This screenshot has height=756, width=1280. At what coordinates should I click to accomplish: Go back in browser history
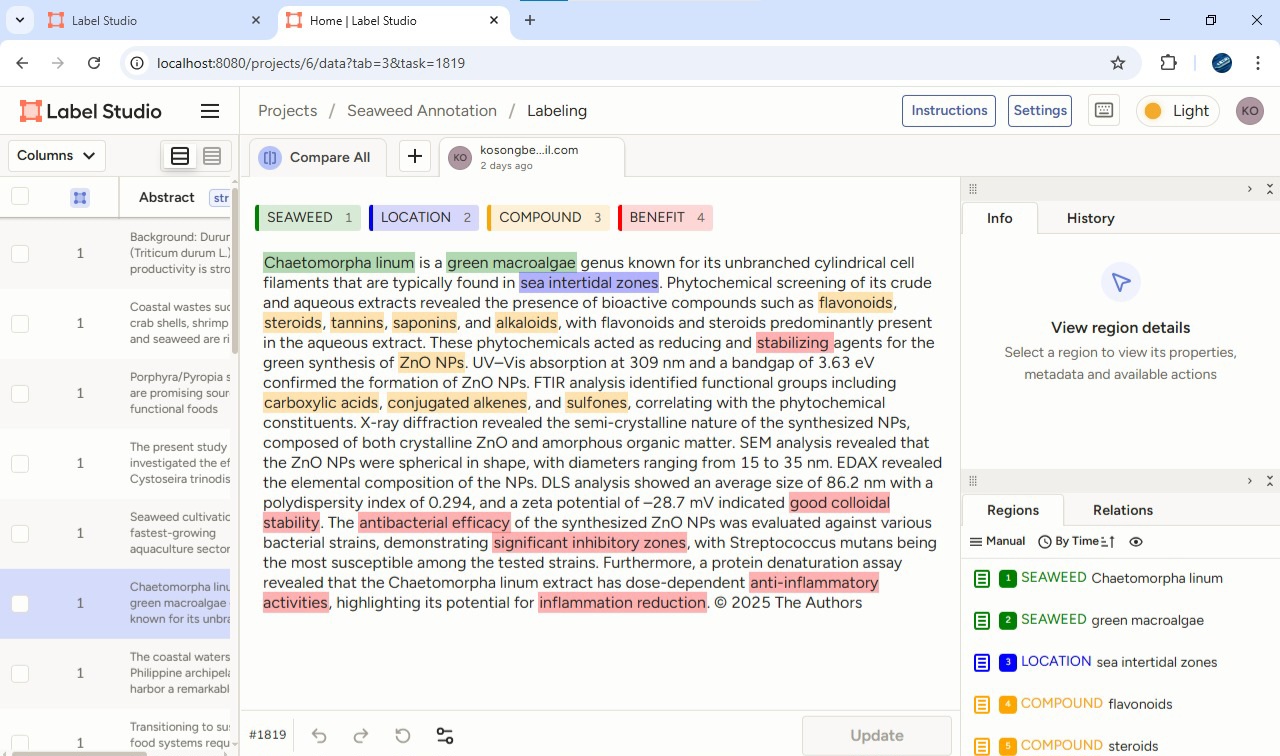(22, 63)
